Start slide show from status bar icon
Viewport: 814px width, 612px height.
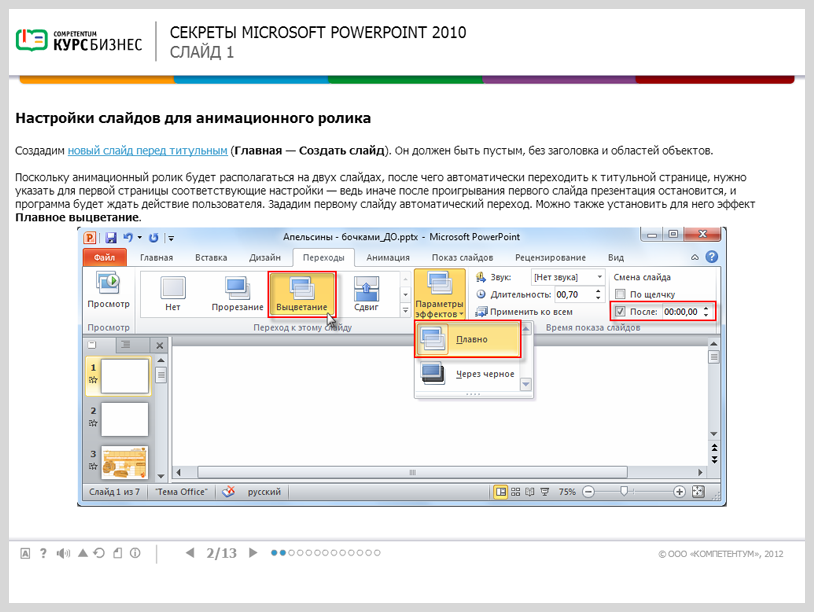coord(545,492)
